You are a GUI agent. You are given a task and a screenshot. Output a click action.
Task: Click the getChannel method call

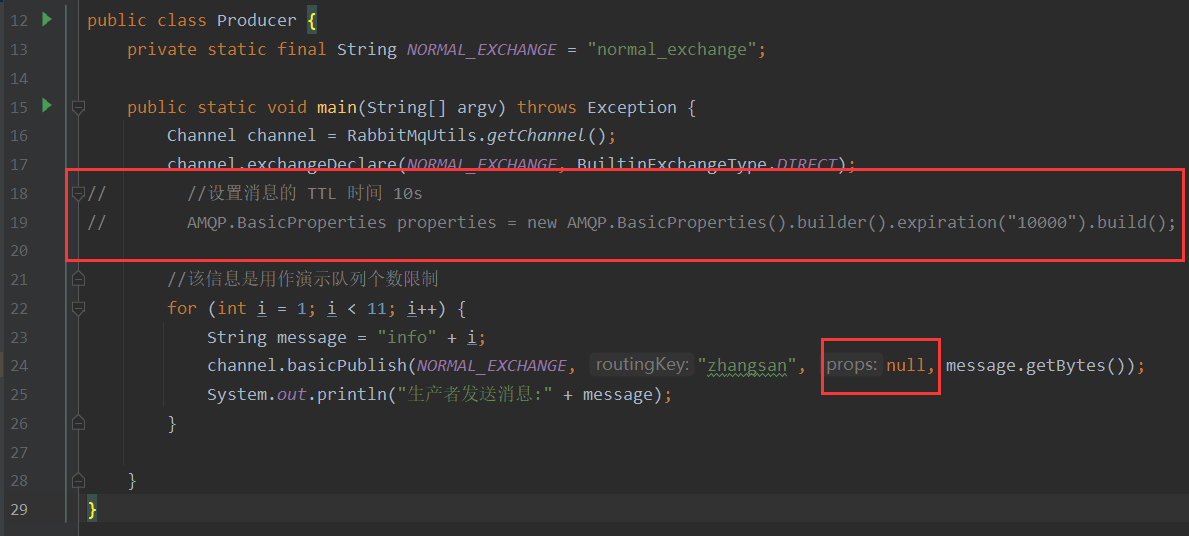pyautogui.click(x=535, y=136)
